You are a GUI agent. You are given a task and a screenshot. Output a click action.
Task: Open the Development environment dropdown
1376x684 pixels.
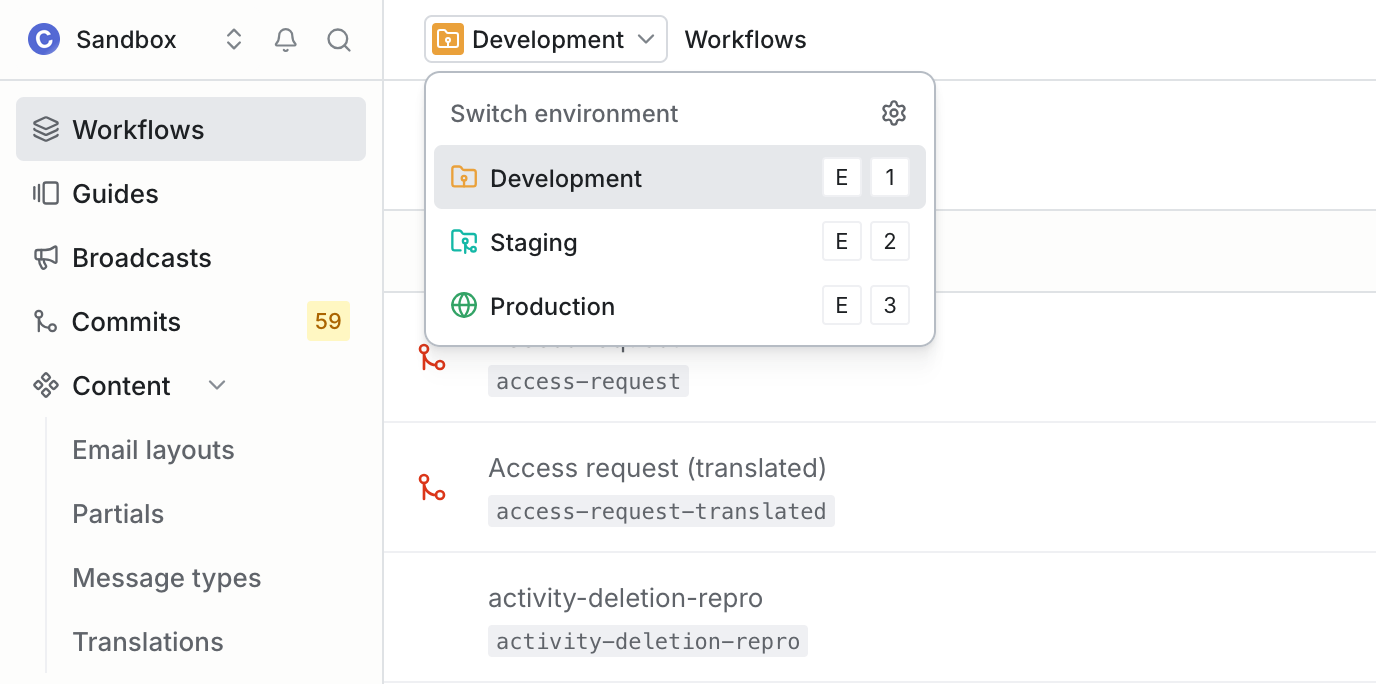(545, 39)
